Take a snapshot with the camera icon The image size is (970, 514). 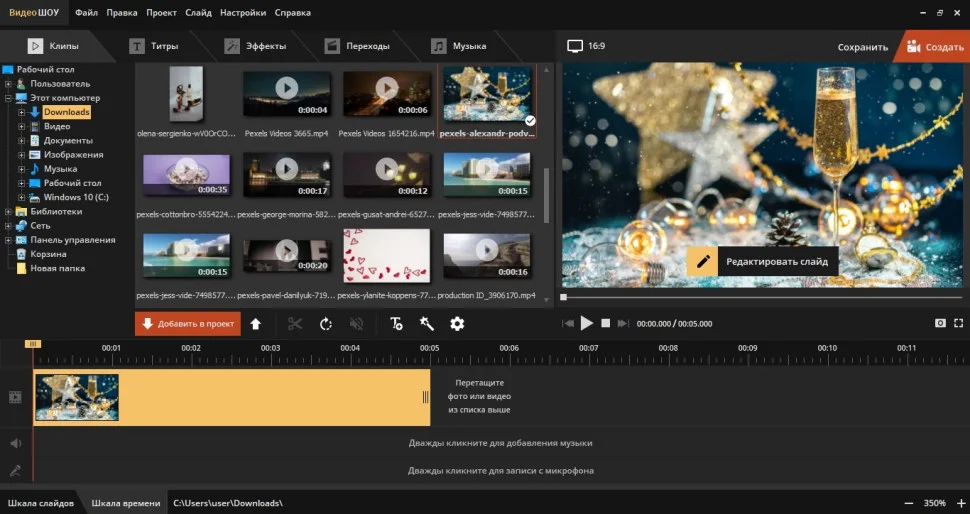pyautogui.click(x=940, y=324)
